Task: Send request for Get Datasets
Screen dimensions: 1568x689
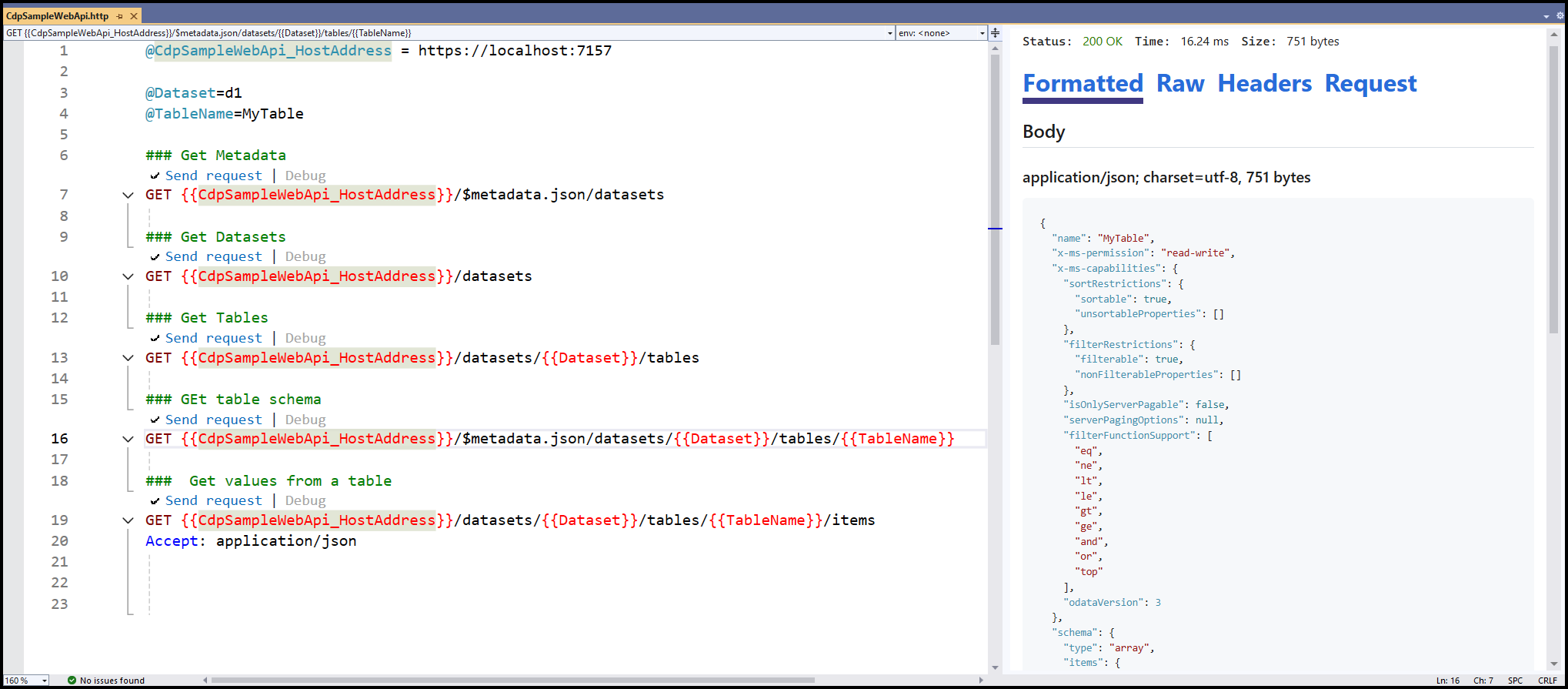Action: [x=214, y=256]
